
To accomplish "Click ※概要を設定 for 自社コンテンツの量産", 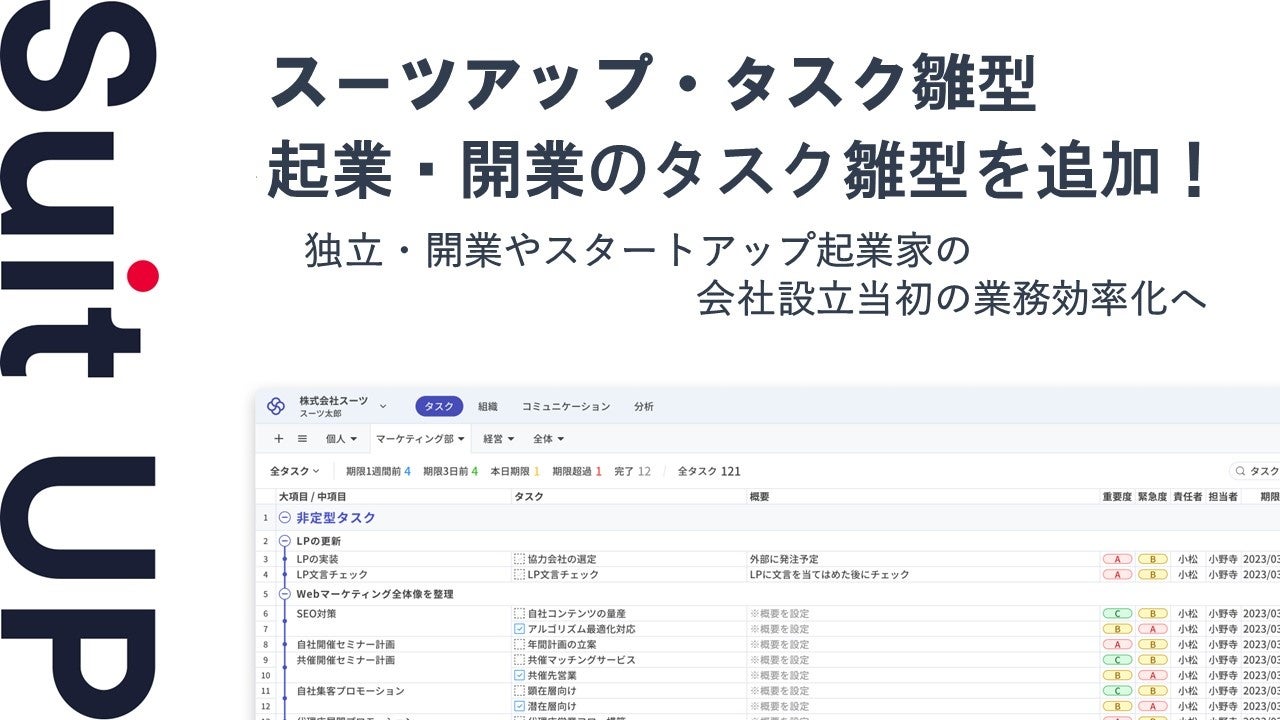I will coord(779,613).
